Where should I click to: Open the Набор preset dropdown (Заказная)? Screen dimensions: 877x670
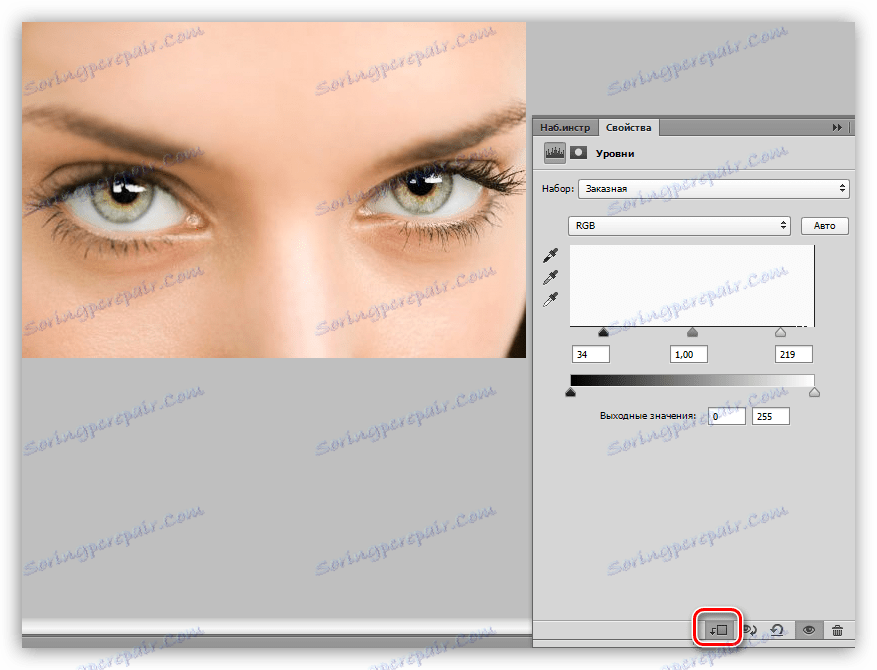pos(714,188)
